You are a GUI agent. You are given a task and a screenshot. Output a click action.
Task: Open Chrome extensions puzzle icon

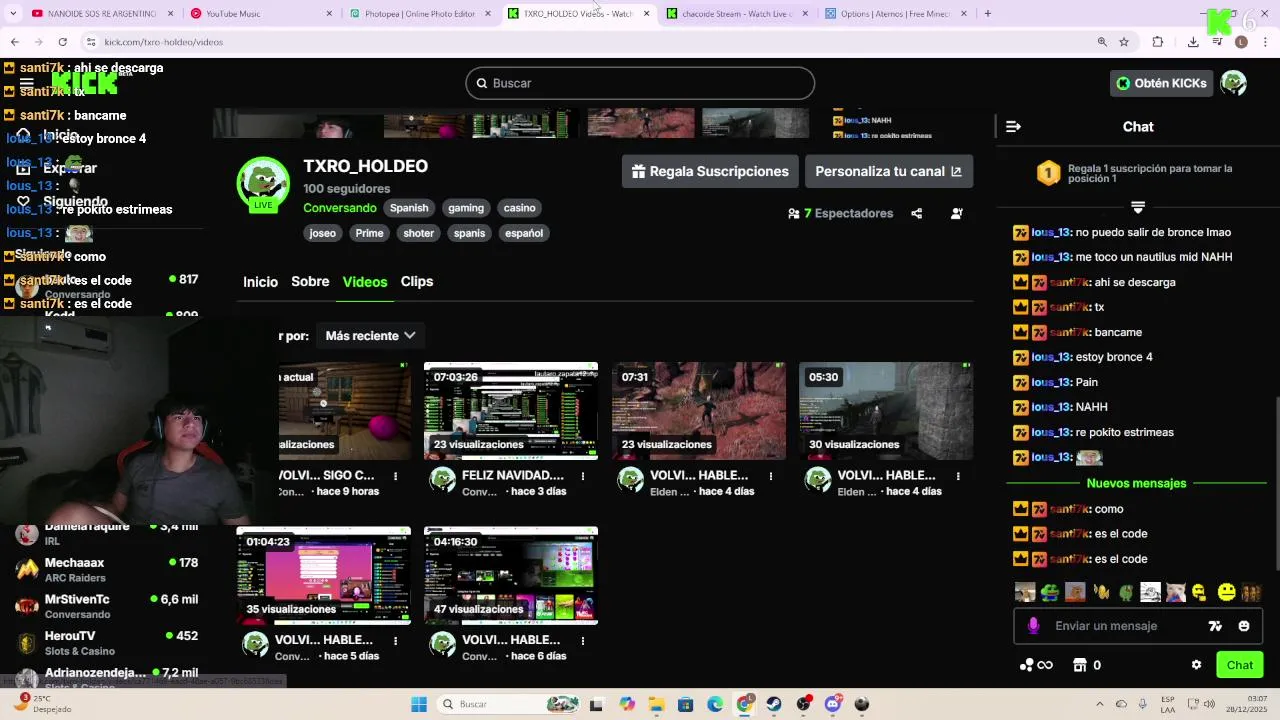point(1158,42)
